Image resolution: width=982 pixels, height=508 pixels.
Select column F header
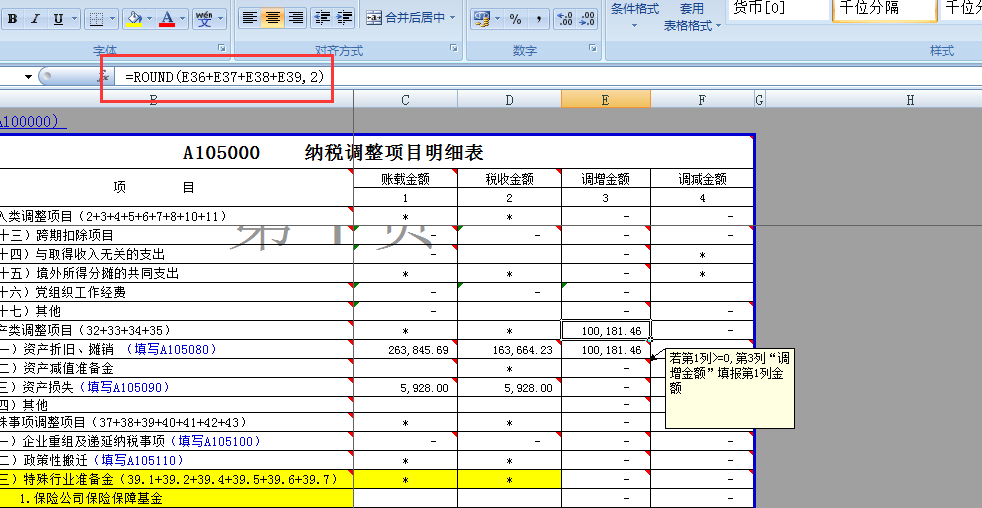702,100
